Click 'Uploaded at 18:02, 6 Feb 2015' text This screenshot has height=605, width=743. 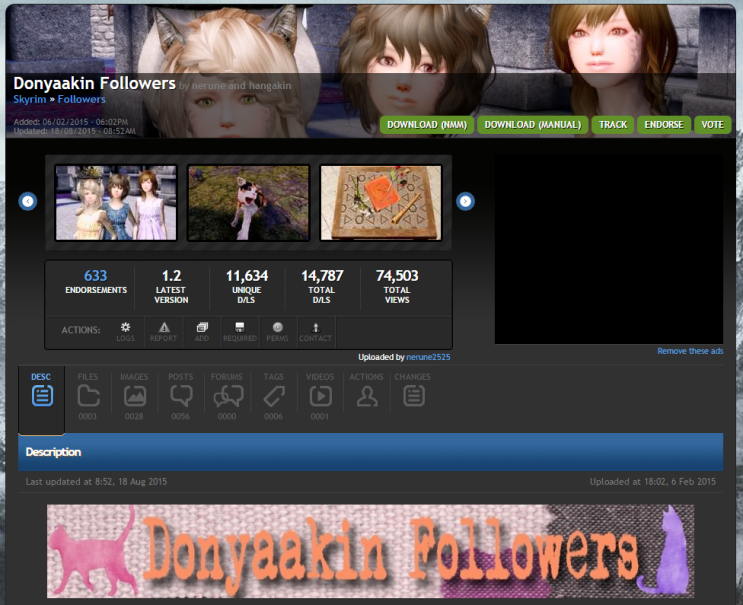pos(652,482)
